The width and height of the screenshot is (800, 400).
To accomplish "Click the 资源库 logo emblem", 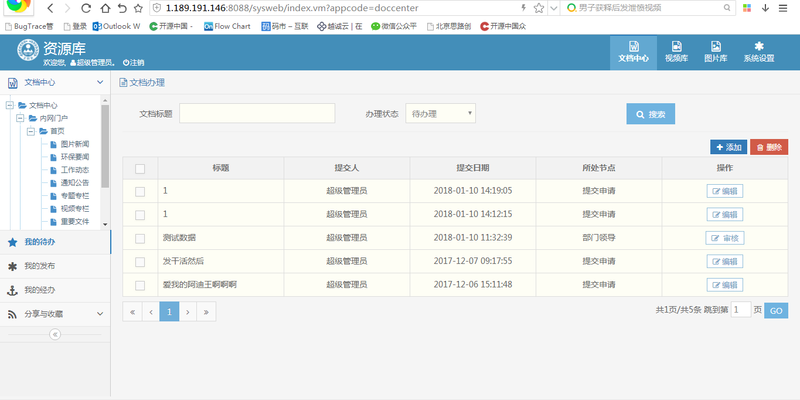I will pos(28,49).
